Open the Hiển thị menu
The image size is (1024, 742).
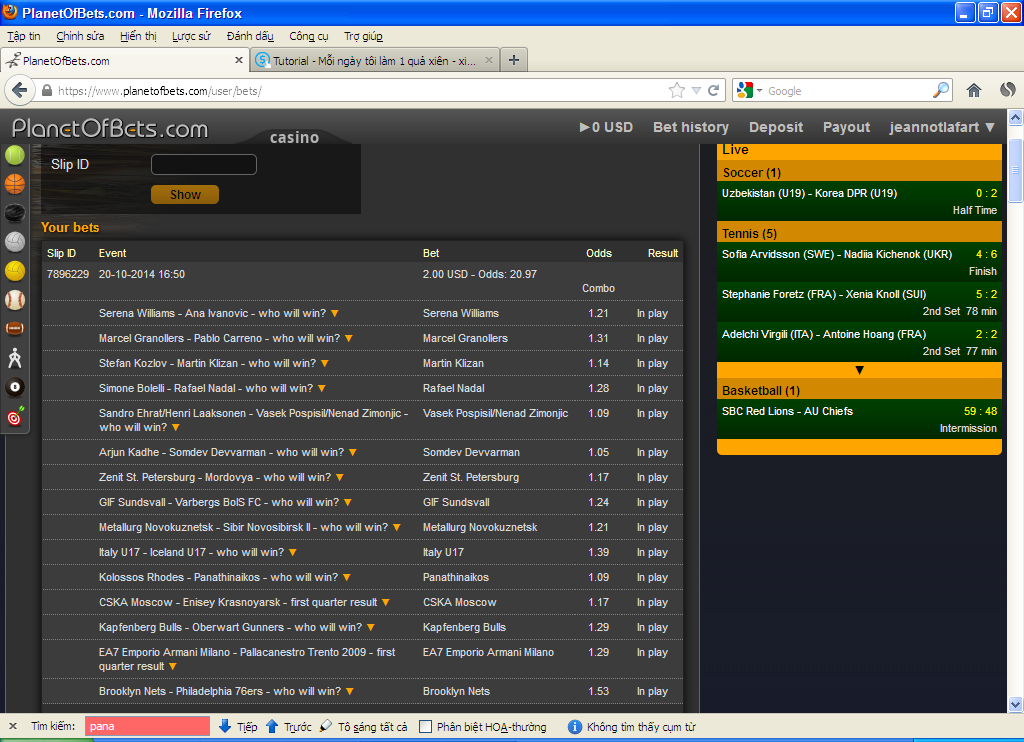click(x=138, y=36)
